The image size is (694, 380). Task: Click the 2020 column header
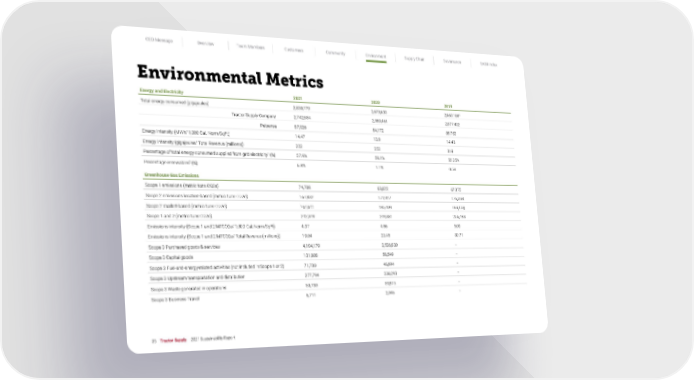[375, 103]
